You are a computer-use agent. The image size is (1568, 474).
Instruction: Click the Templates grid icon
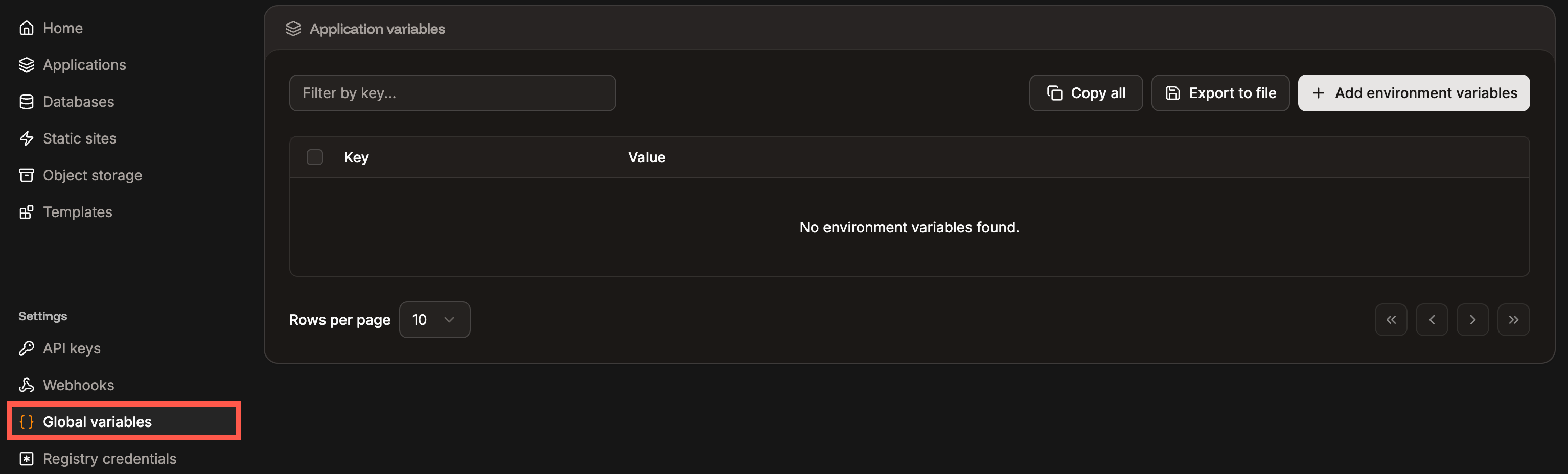[27, 212]
